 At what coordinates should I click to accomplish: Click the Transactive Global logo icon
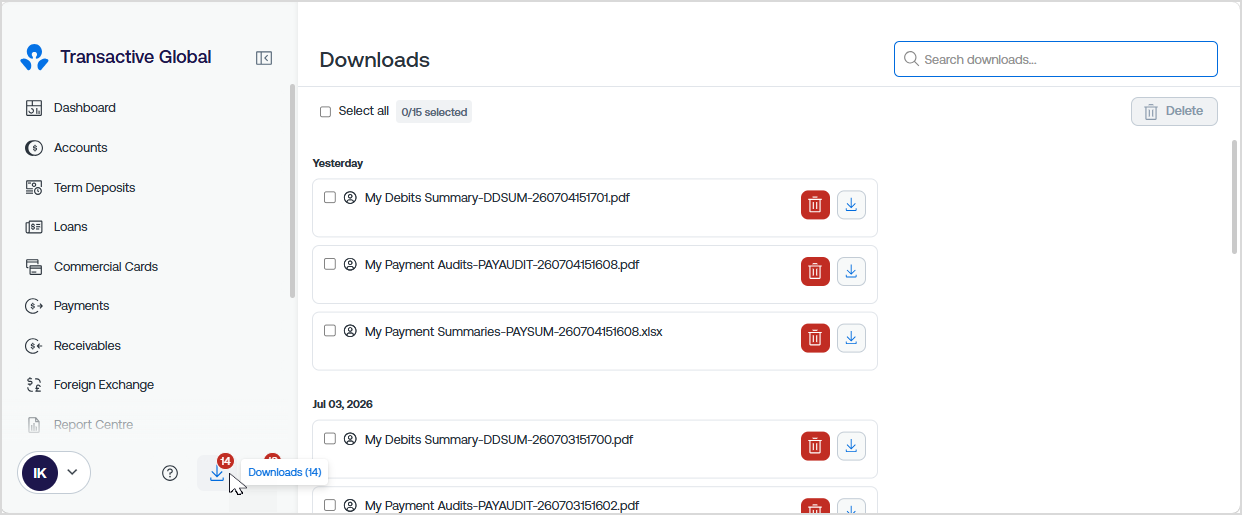coord(34,58)
